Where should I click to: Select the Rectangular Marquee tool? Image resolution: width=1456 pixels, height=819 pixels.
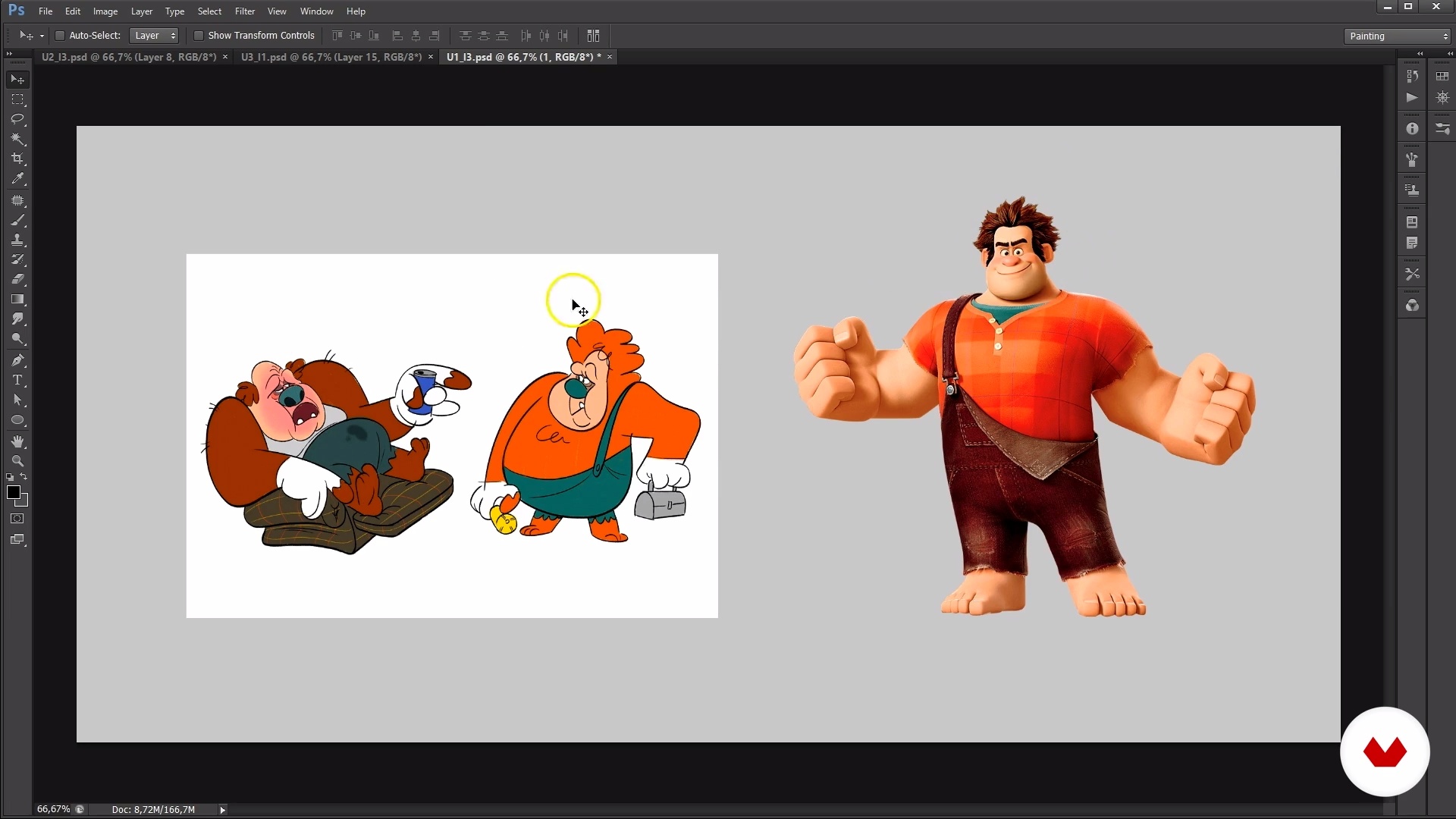(x=17, y=99)
